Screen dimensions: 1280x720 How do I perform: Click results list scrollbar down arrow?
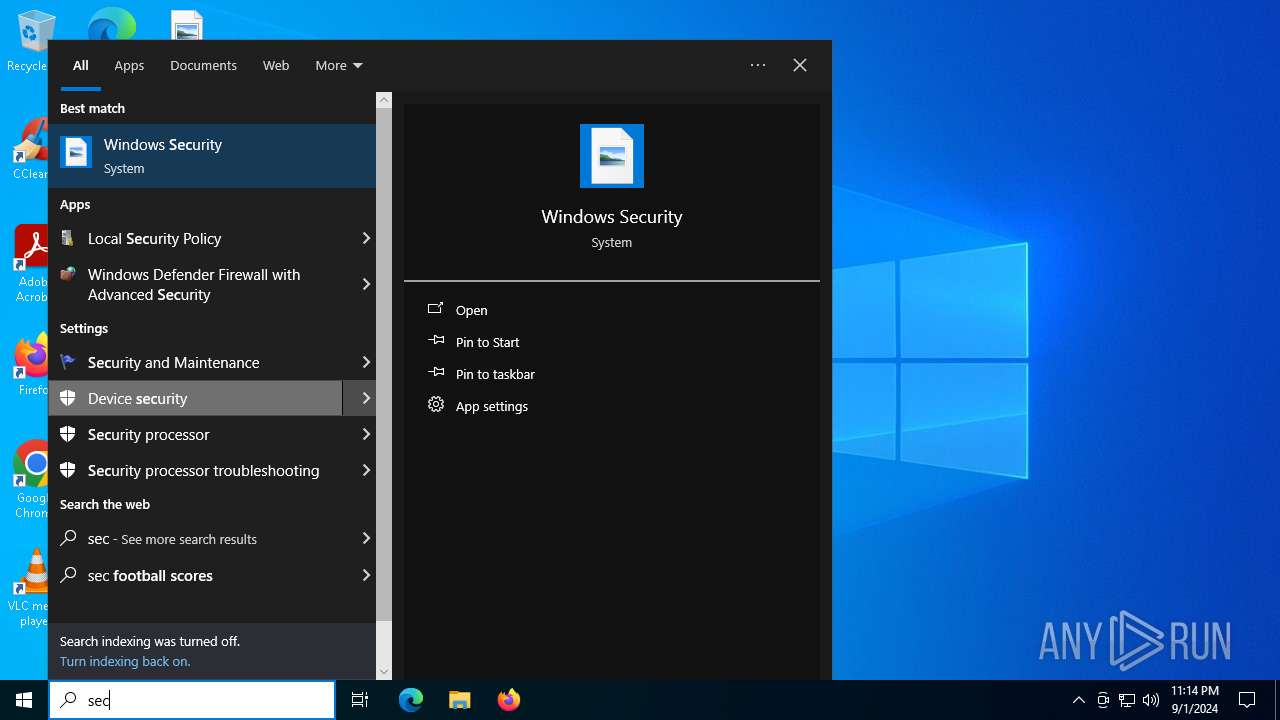(384, 671)
